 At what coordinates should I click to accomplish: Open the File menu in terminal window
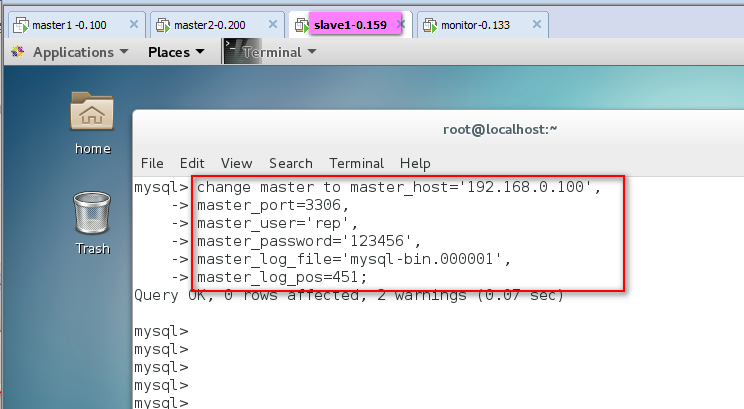(152, 163)
